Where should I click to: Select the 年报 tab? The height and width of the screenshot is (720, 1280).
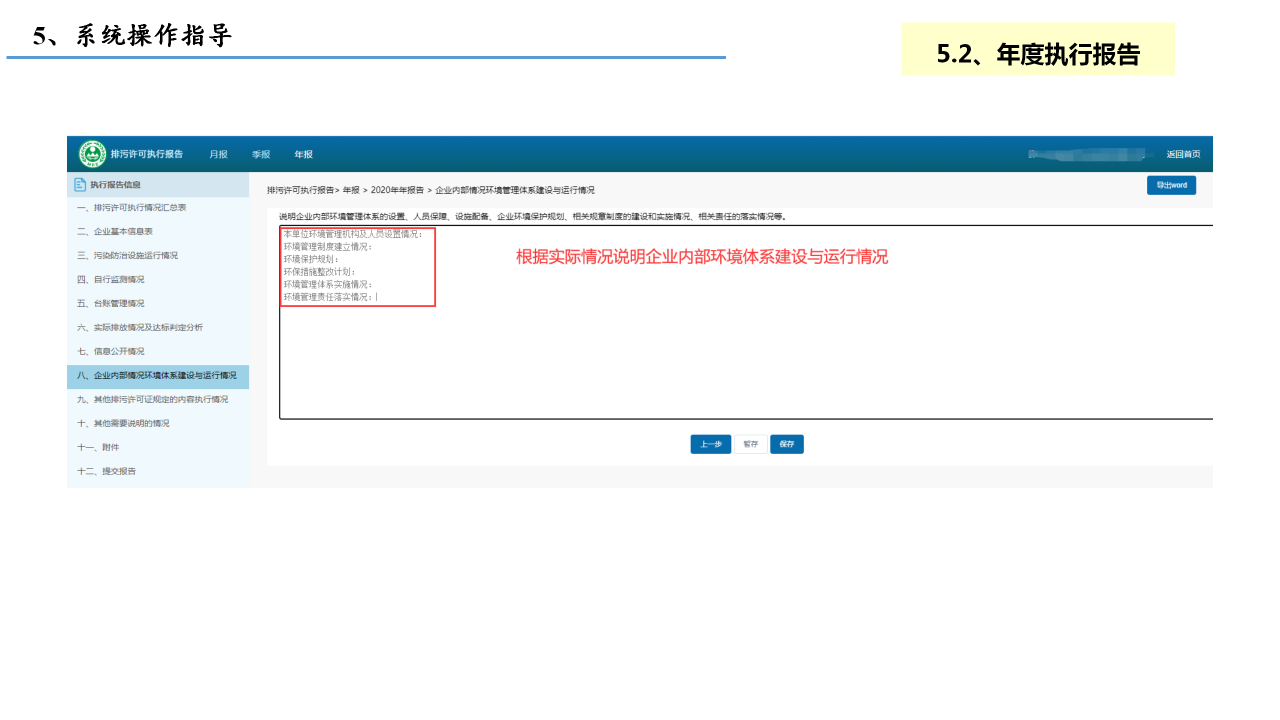tap(303, 155)
